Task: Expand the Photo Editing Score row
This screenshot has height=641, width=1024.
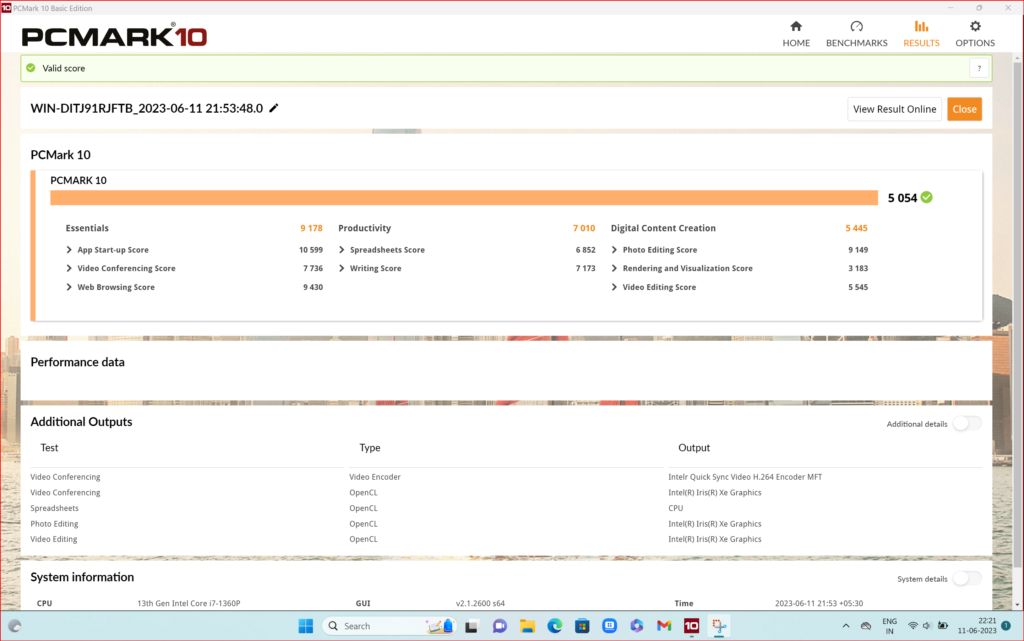Action: point(659,250)
